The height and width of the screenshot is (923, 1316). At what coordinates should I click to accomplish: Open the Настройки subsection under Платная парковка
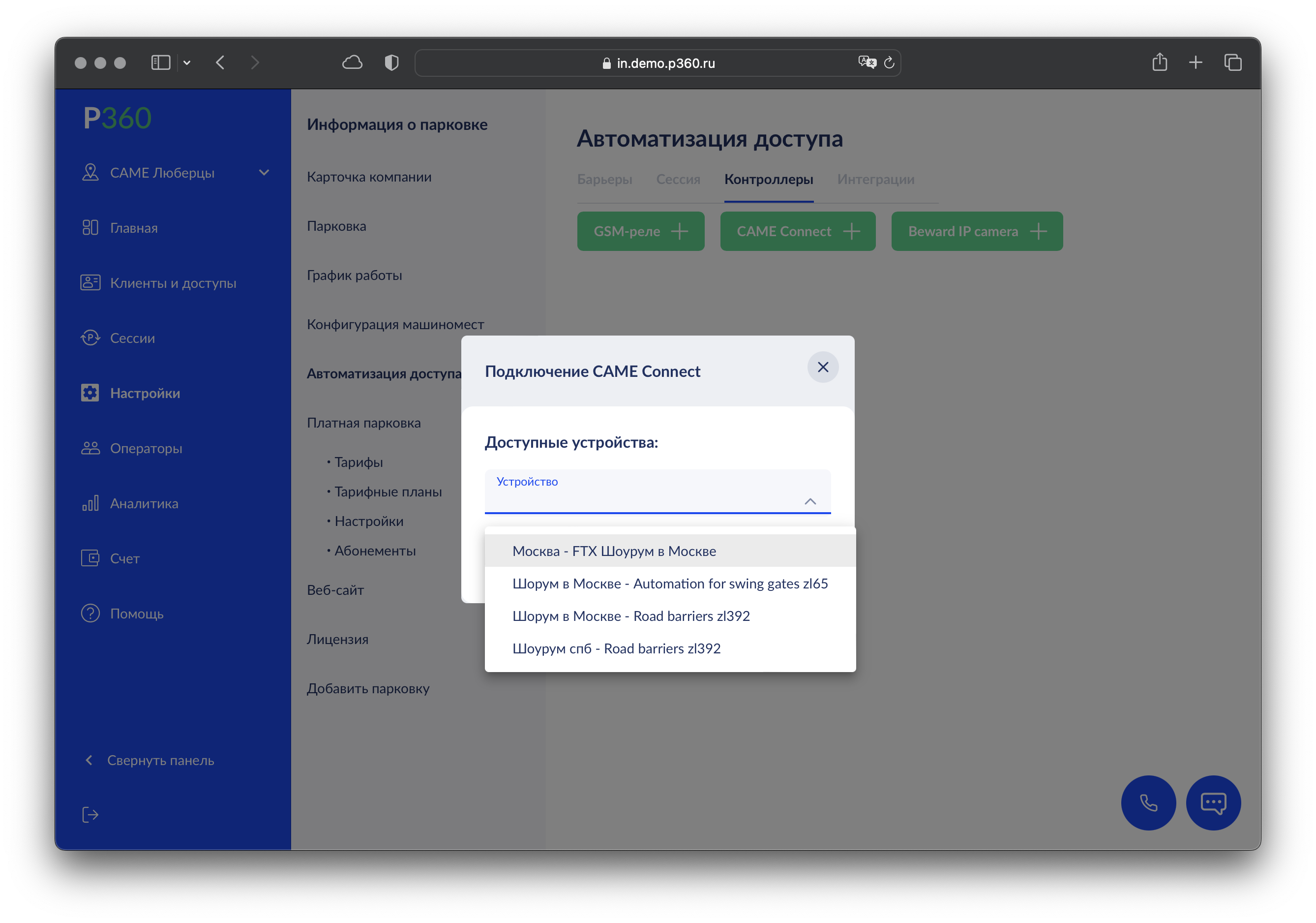tap(368, 521)
